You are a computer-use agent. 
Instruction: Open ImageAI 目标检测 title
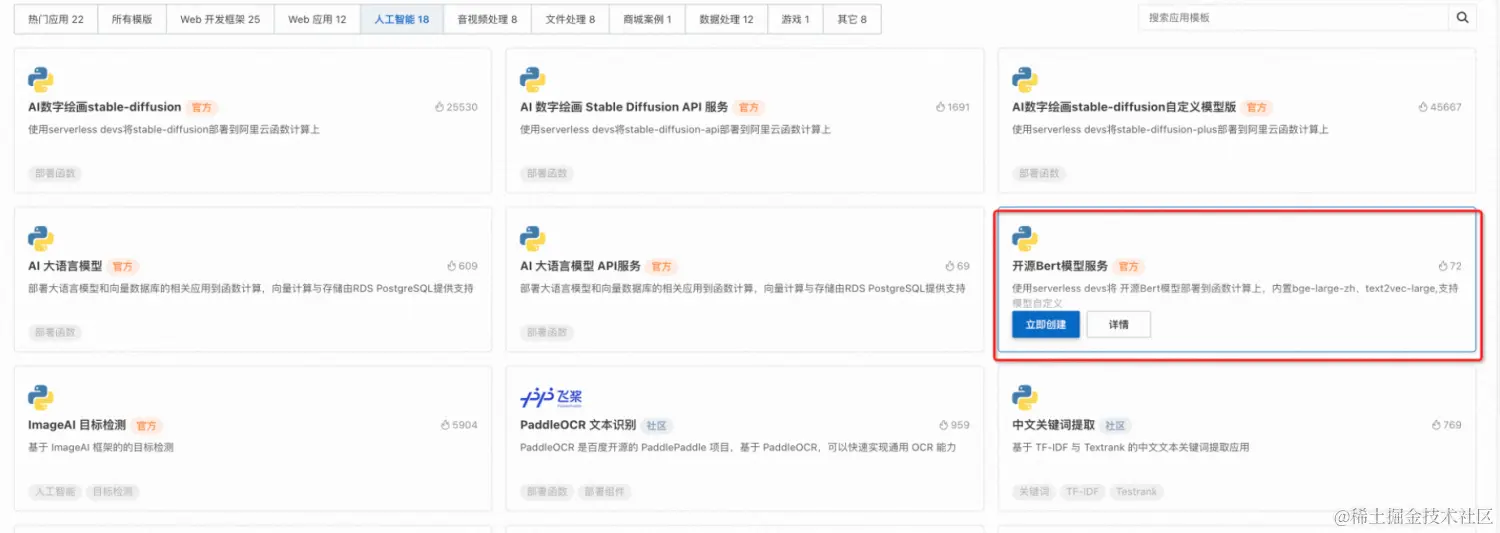[x=77, y=425]
